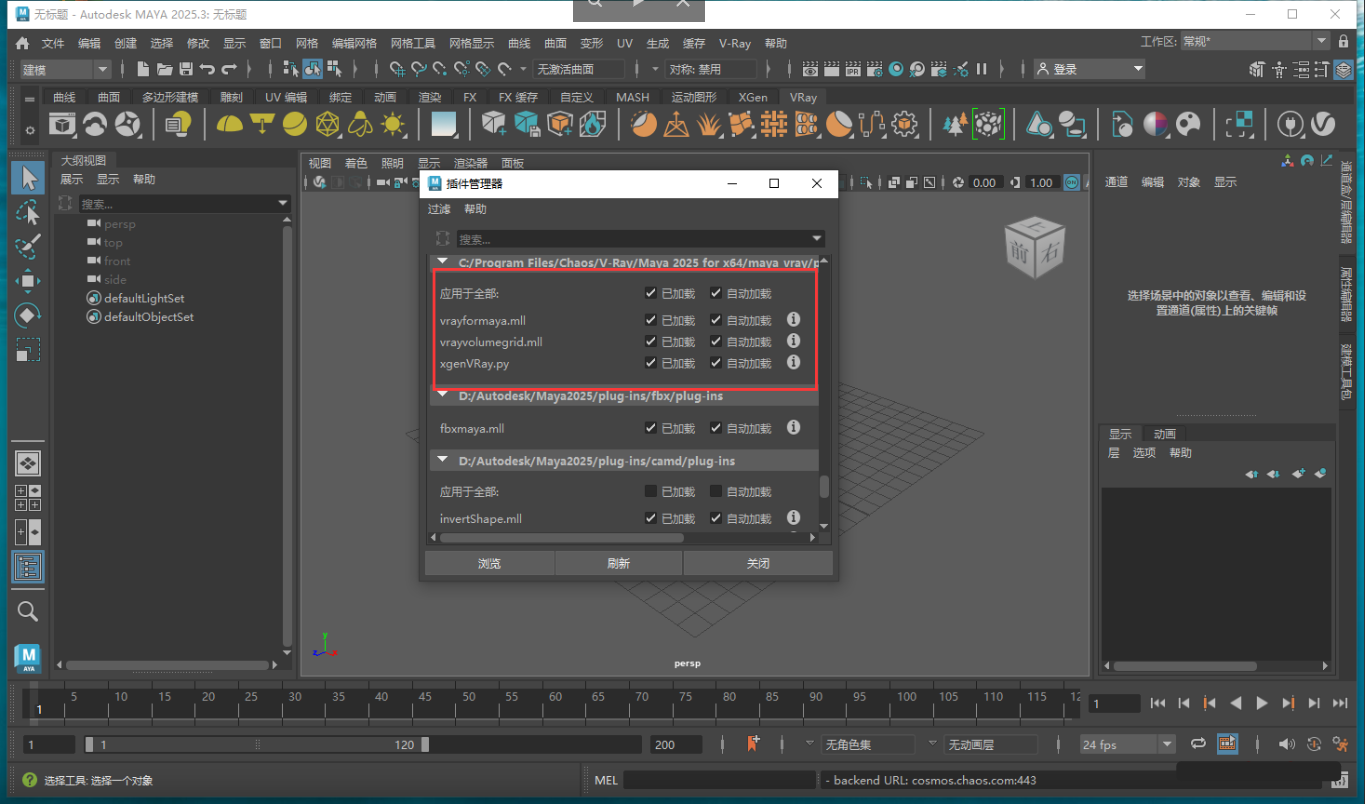This screenshot has height=804, width=1365.
Task: Open the V-Ray menu in menu bar
Action: (735, 43)
